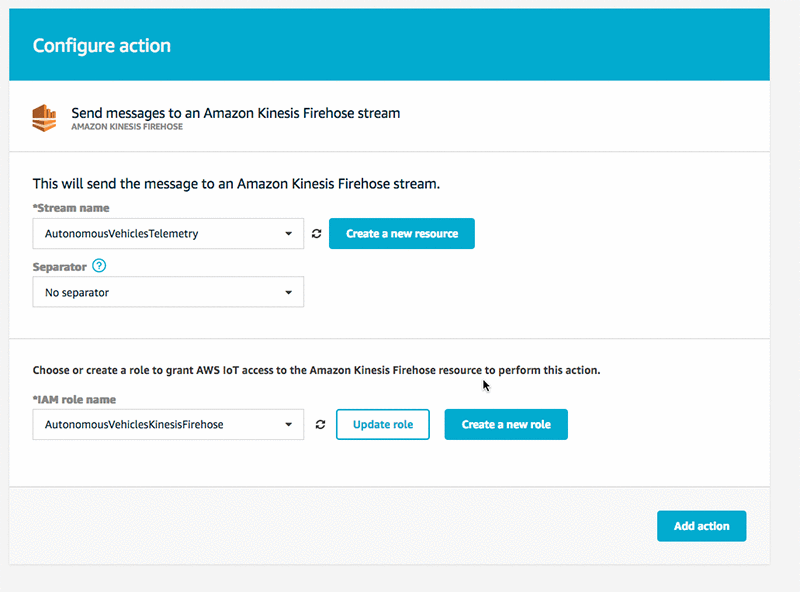The height and width of the screenshot is (592, 800).
Task: Click the Amazon Kinesis Firehose service icon
Action: point(44,118)
